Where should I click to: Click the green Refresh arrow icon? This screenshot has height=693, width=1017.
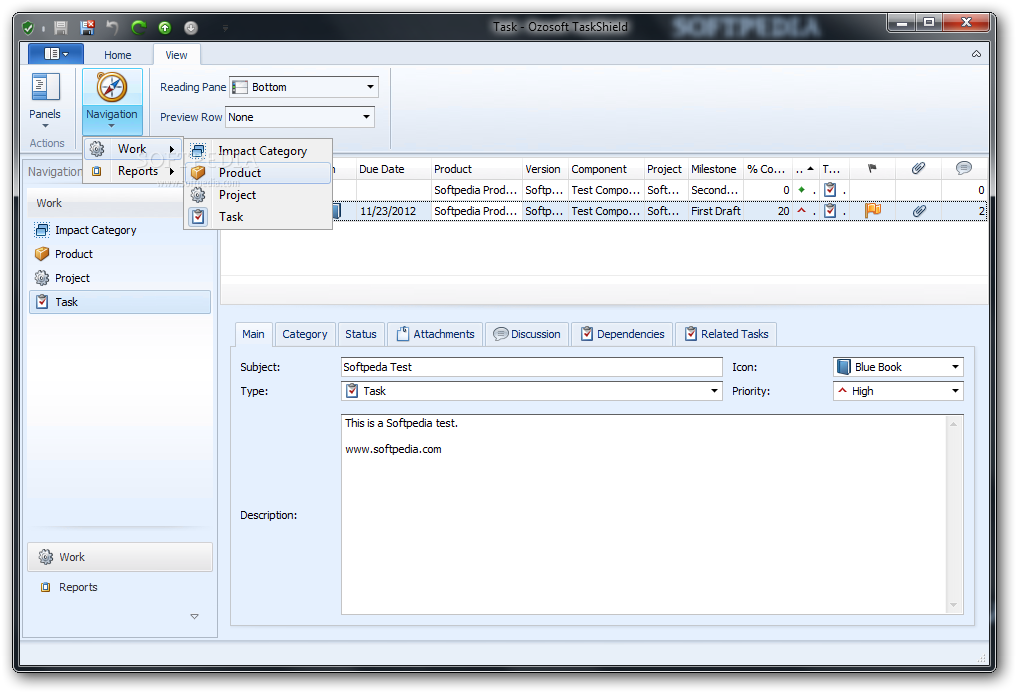point(138,27)
